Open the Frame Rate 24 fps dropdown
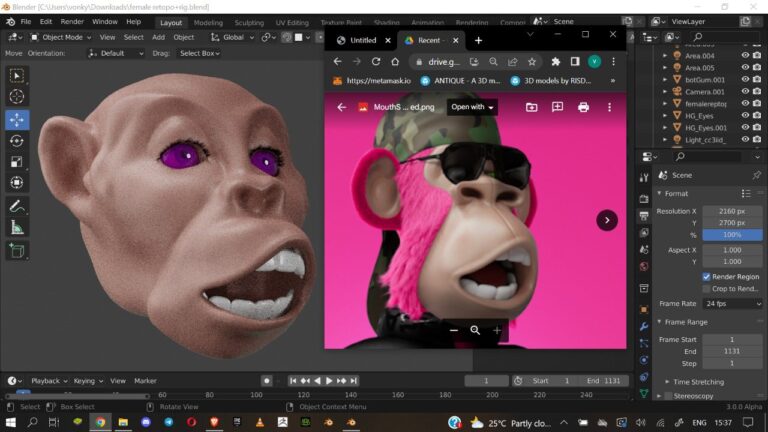 [x=731, y=303]
